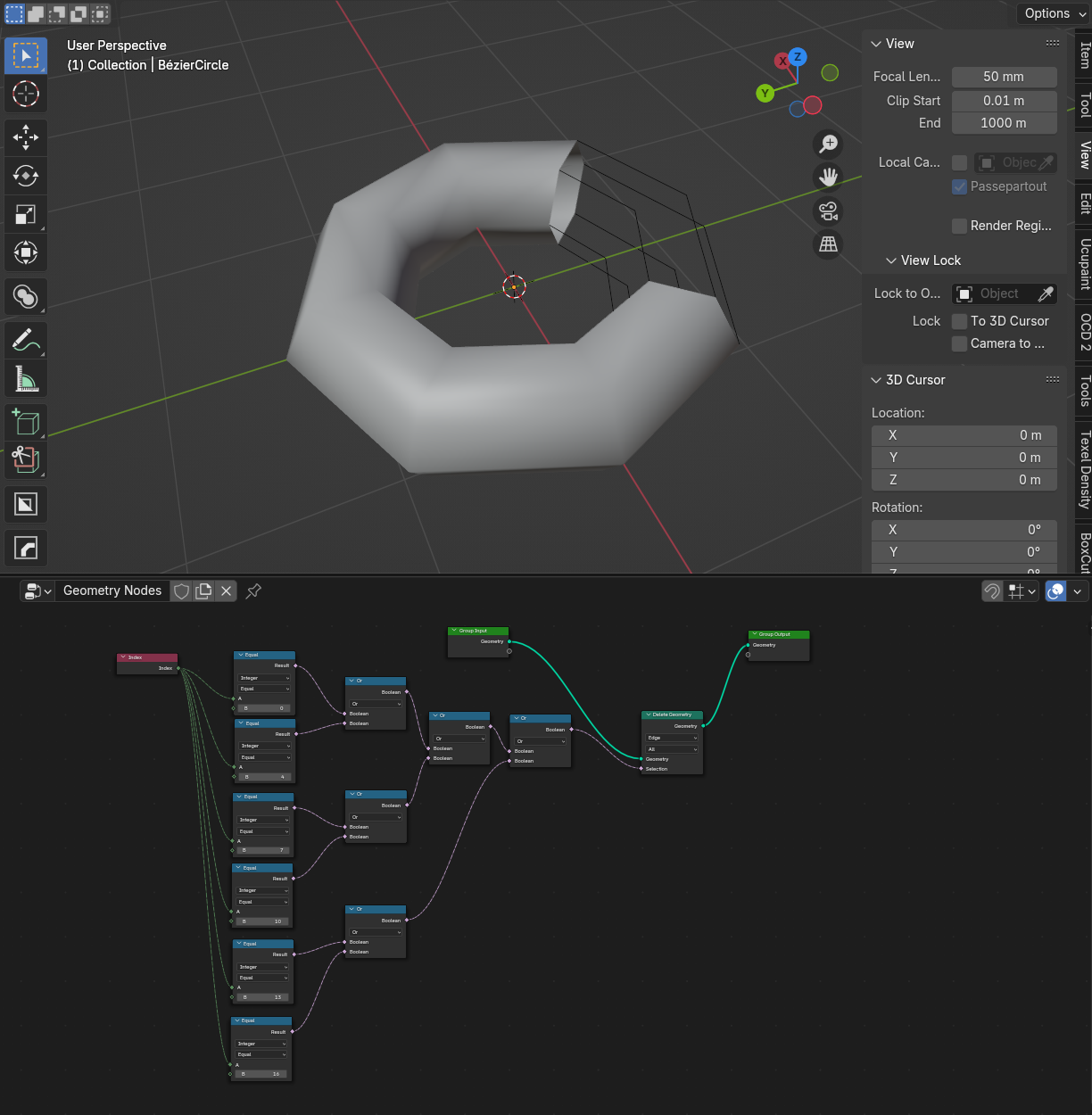Select the Add Cube tool
The image size is (1092, 1115).
(x=26, y=422)
